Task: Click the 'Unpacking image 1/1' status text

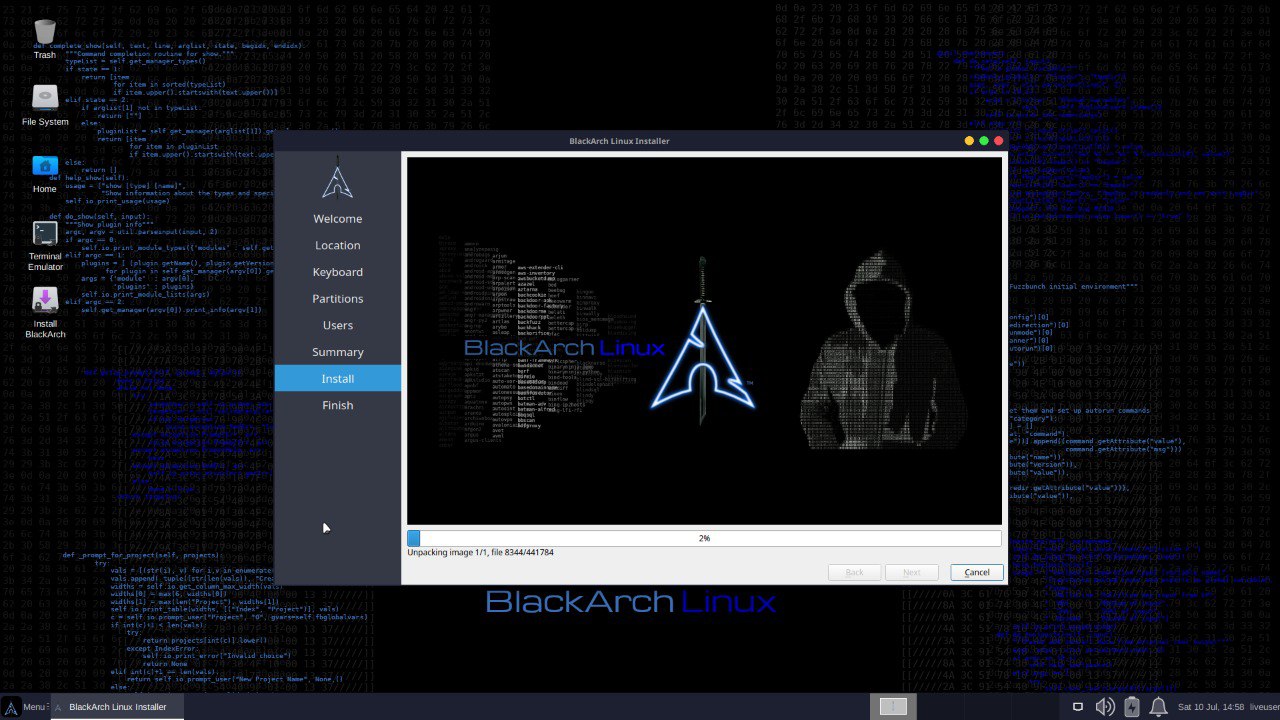Action: point(480,552)
